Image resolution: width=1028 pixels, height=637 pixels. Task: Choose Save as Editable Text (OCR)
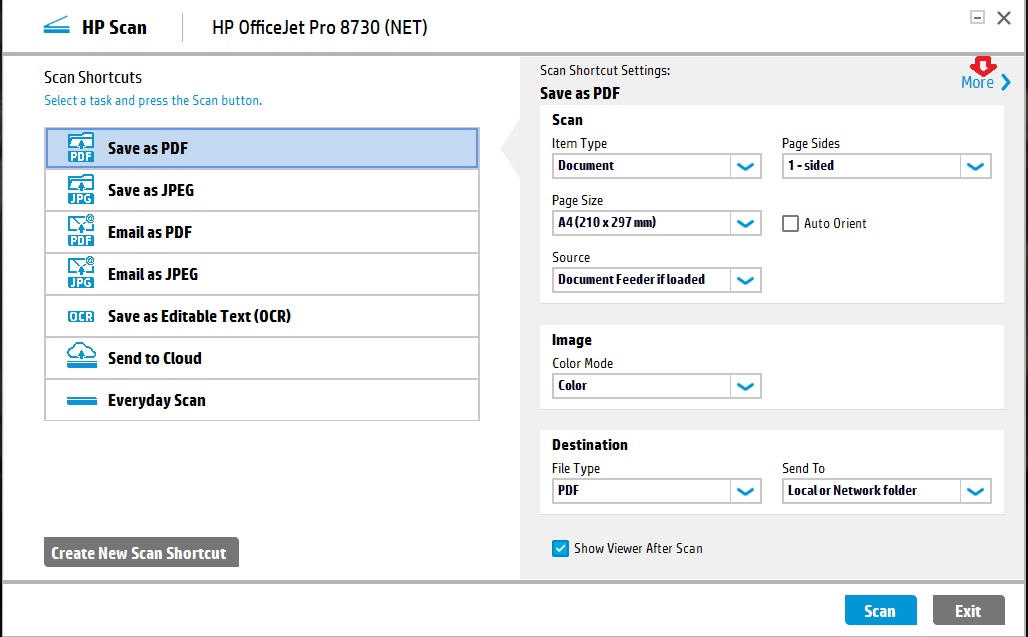pos(199,317)
